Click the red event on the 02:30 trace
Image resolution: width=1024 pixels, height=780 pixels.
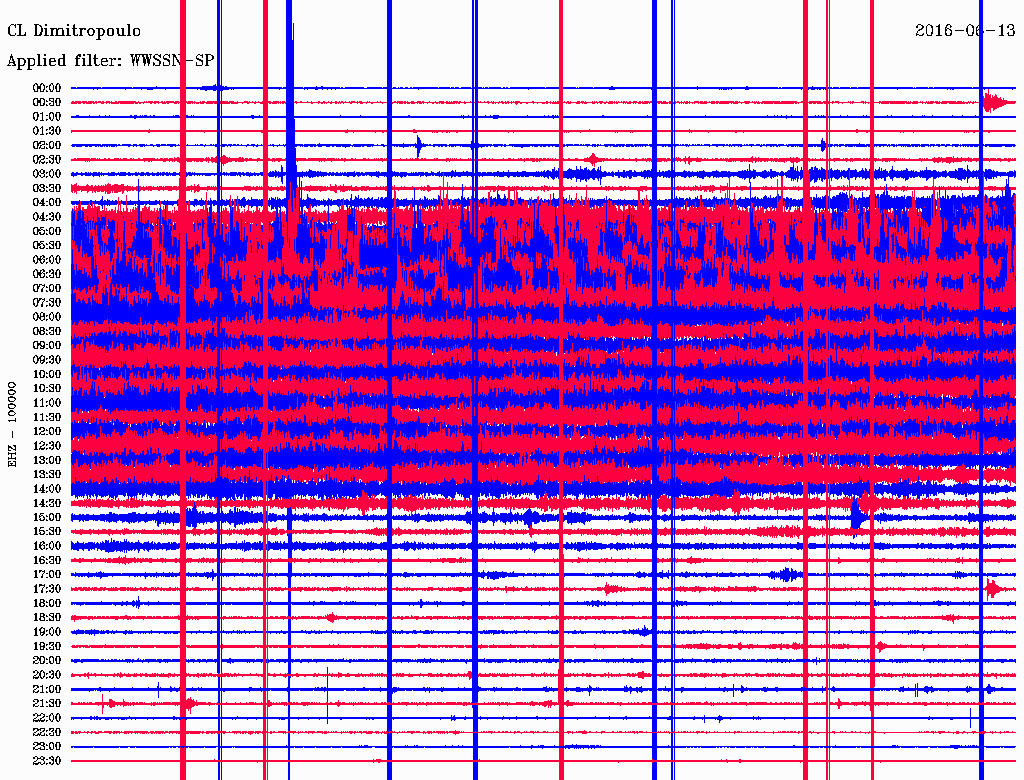click(x=594, y=160)
